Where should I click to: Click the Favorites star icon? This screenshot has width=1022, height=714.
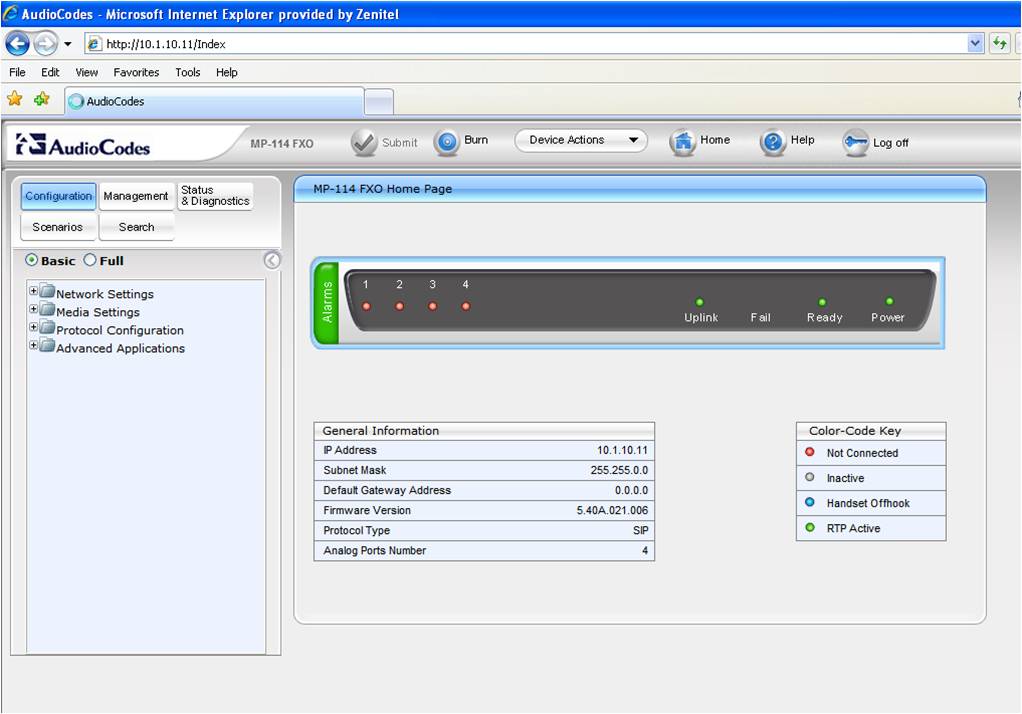pos(15,99)
